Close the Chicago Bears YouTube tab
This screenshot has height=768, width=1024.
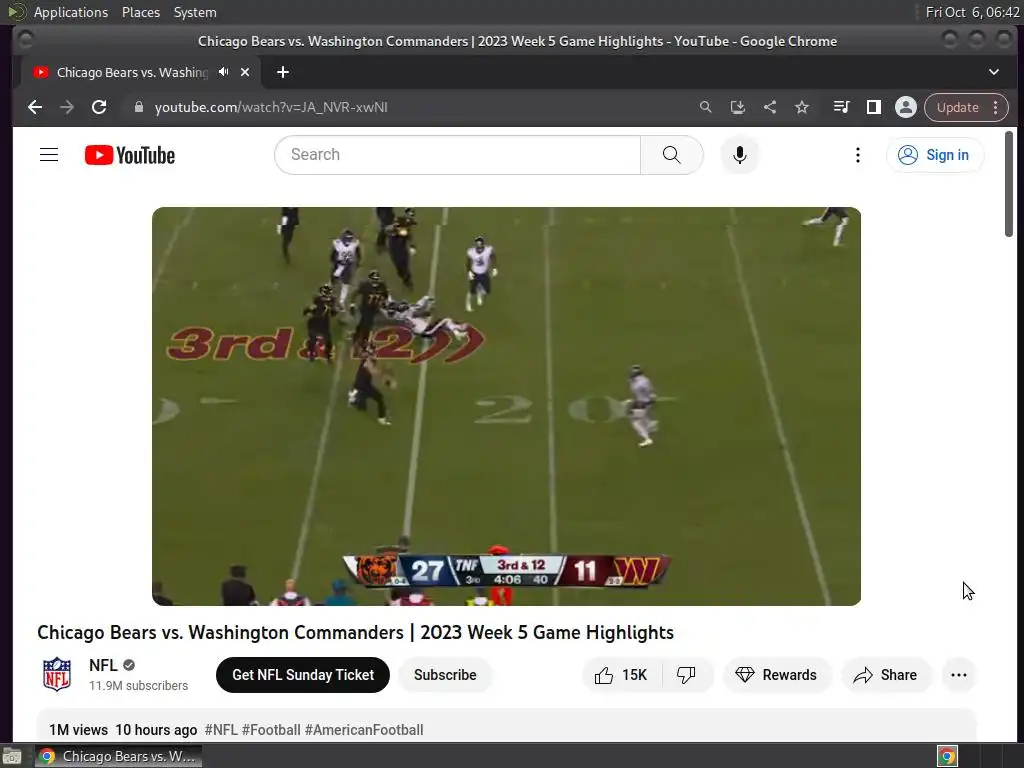(245, 72)
